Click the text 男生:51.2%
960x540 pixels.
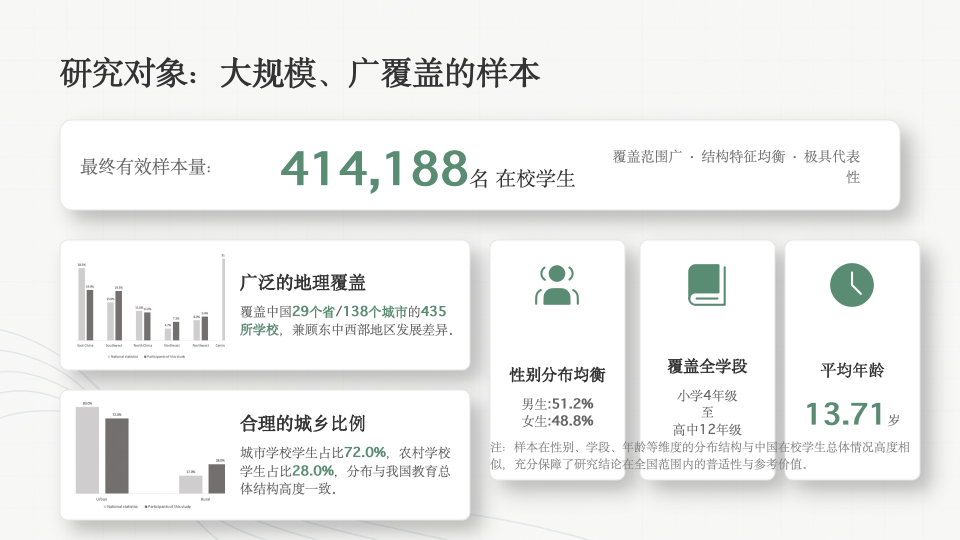[x=557, y=403]
